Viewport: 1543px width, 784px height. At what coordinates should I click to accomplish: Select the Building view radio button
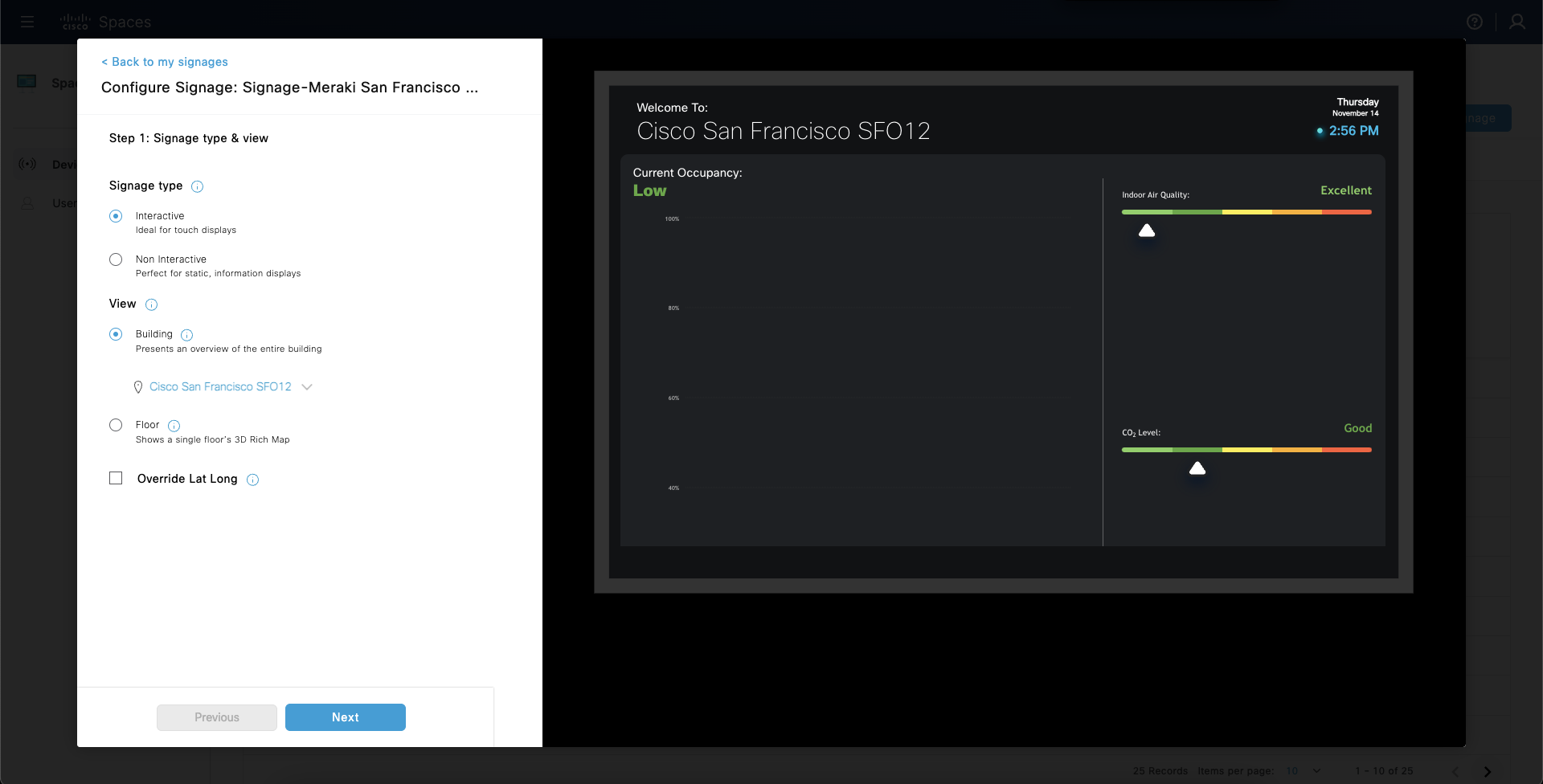click(116, 334)
